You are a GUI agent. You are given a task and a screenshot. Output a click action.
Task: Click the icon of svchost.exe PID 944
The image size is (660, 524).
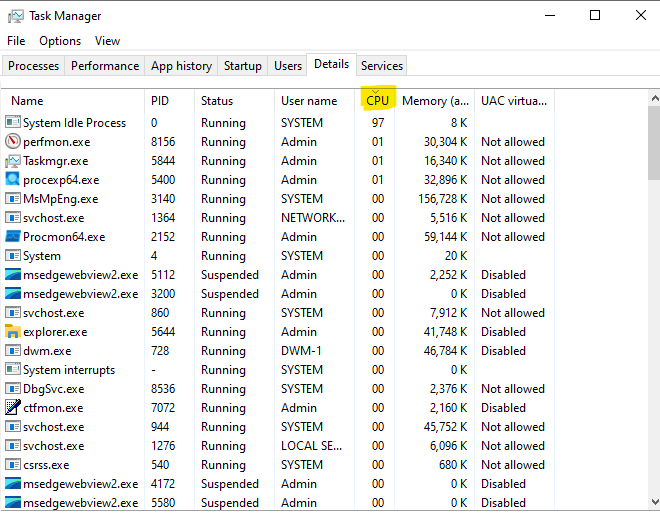click(13, 426)
